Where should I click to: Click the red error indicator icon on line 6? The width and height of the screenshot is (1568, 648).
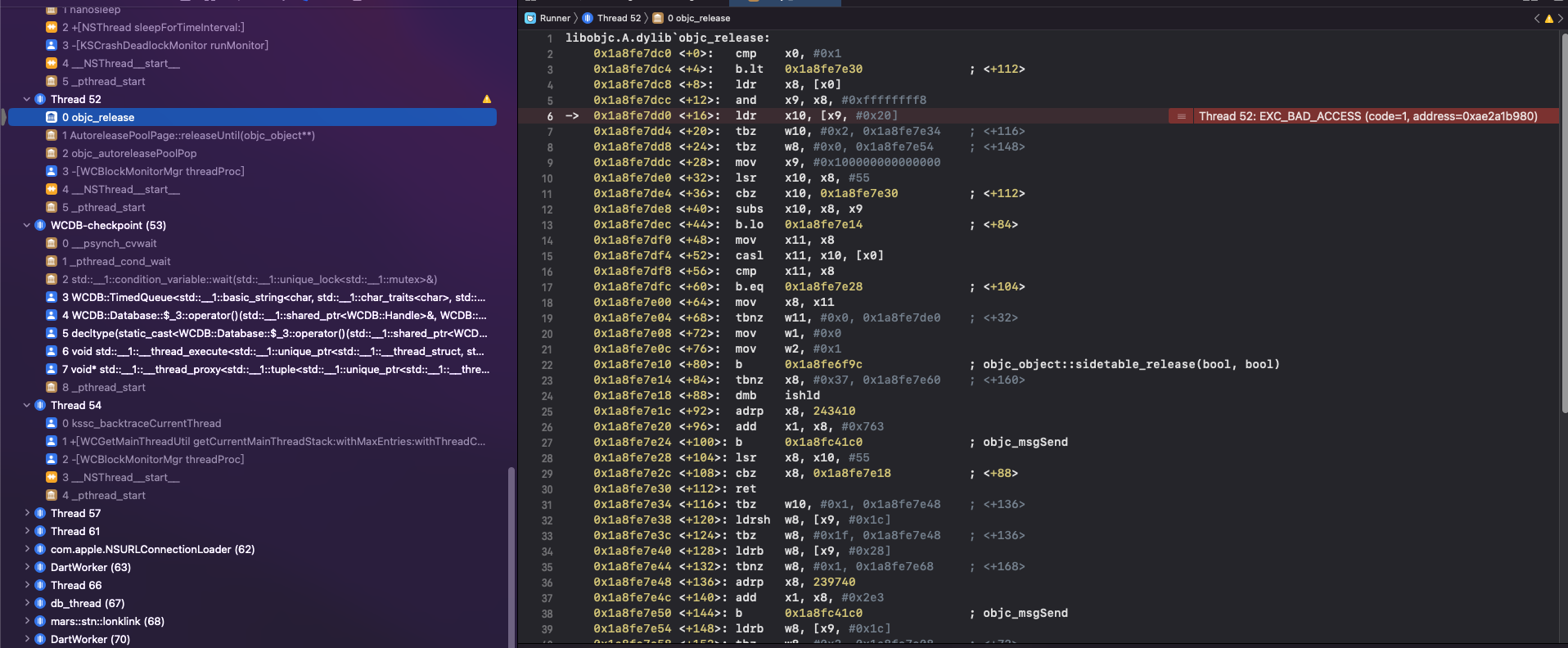click(1181, 116)
